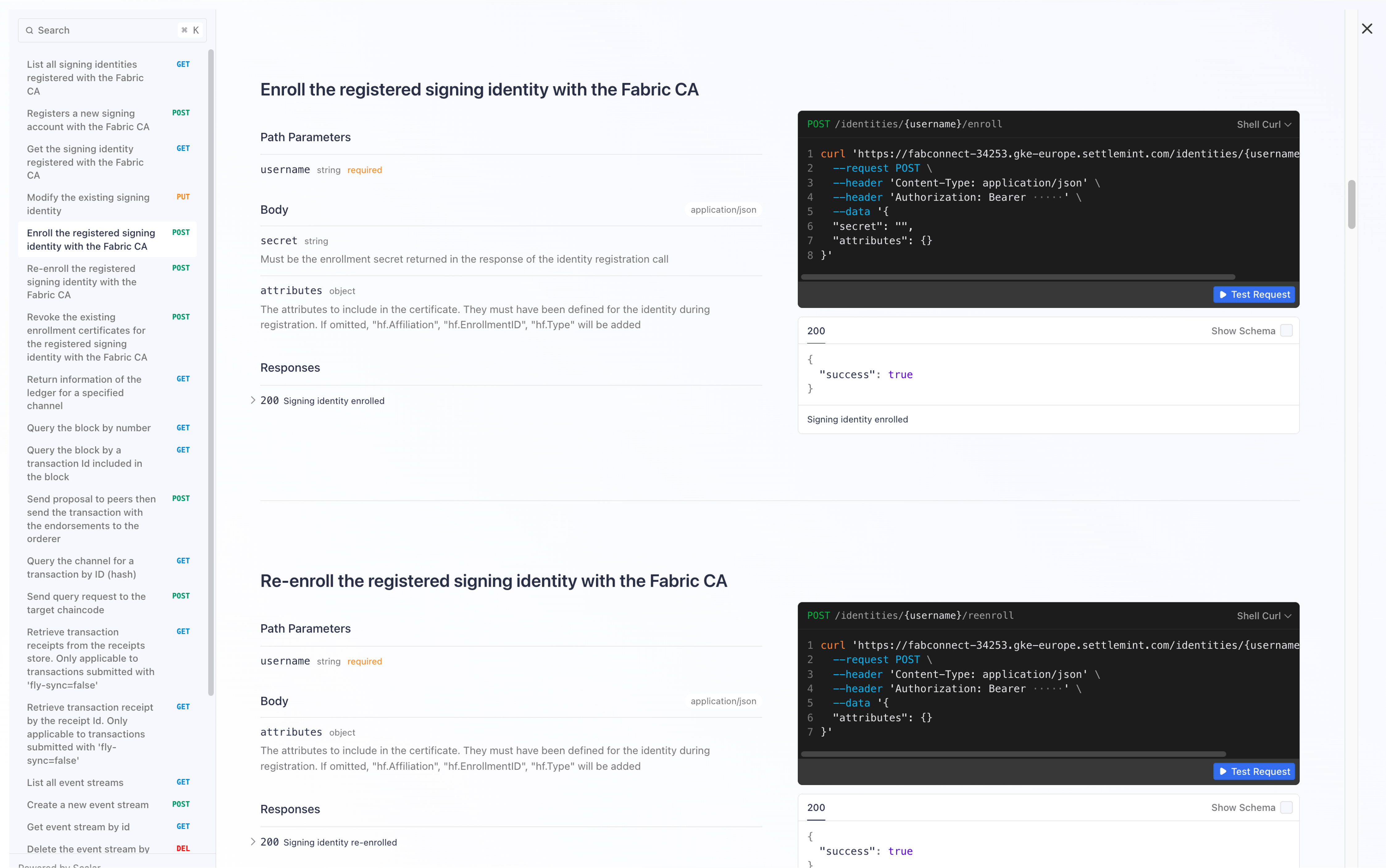Enable Show Schema for the re-enroll 200 response
1386x868 pixels.
click(1287, 807)
